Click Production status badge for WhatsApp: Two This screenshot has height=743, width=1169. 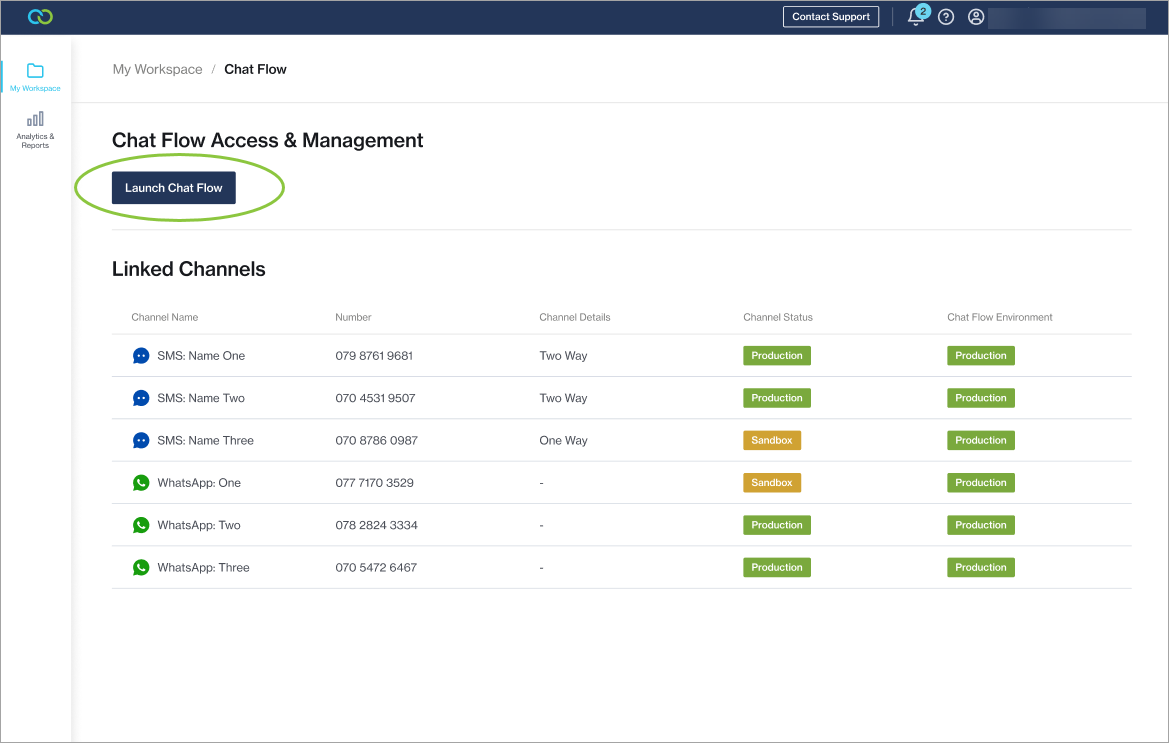777,525
